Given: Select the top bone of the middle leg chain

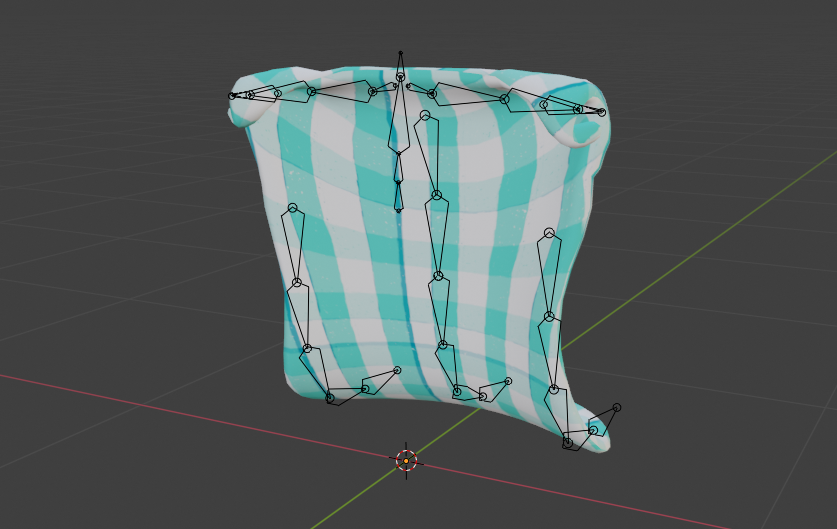Looking at the screenshot, I should pyautogui.click(x=431, y=155).
